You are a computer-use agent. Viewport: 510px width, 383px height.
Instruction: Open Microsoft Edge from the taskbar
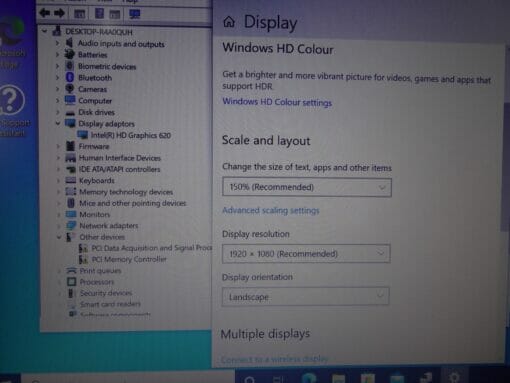[x=309, y=378]
